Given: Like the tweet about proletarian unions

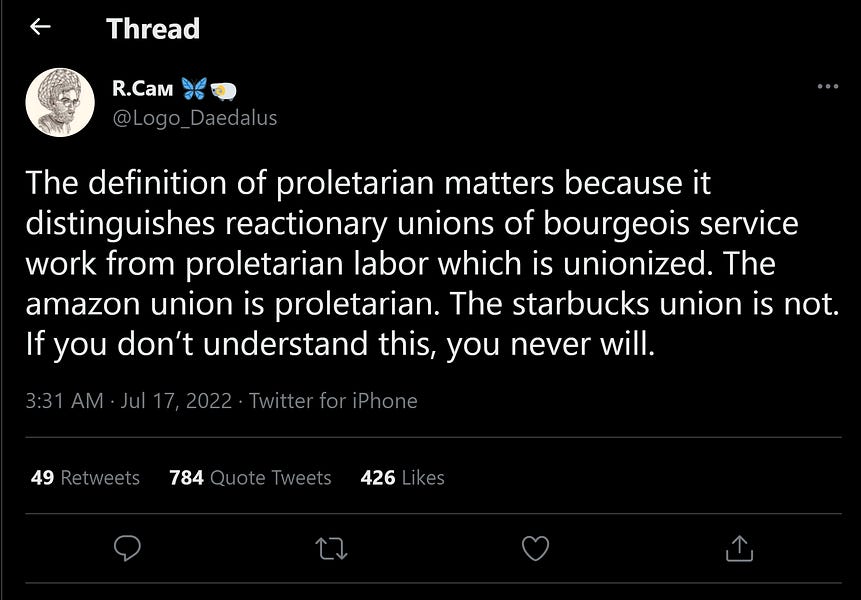Looking at the screenshot, I should pyautogui.click(x=535, y=548).
